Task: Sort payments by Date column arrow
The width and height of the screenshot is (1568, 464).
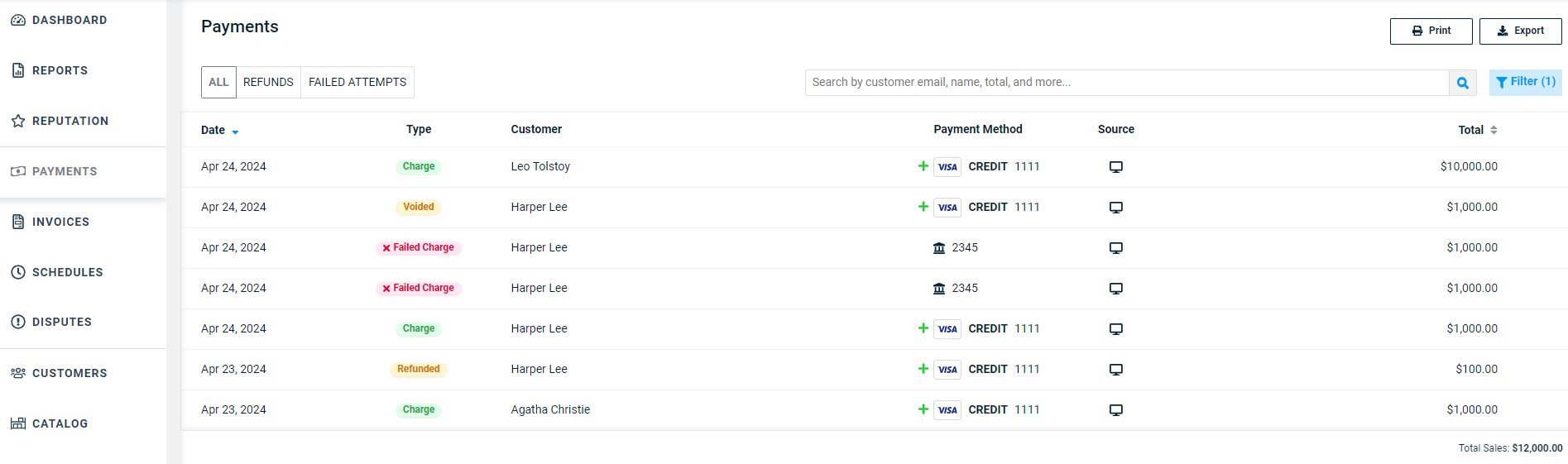Action: tap(235, 132)
